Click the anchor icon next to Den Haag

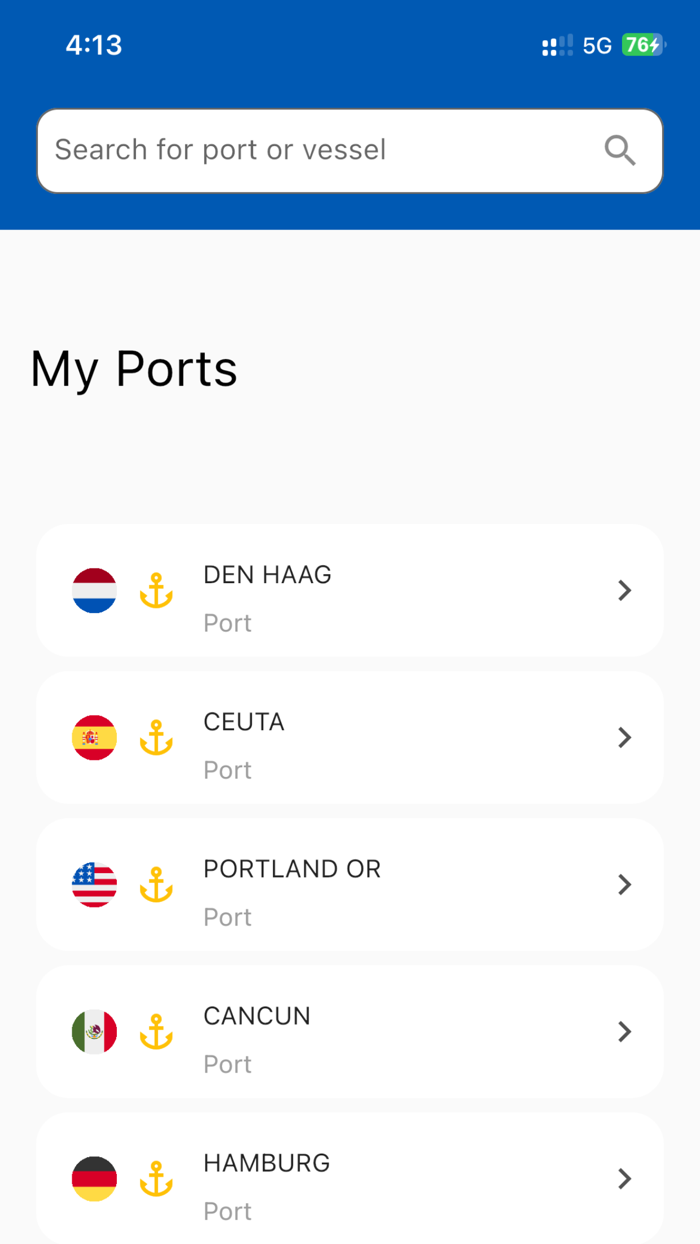click(156, 591)
